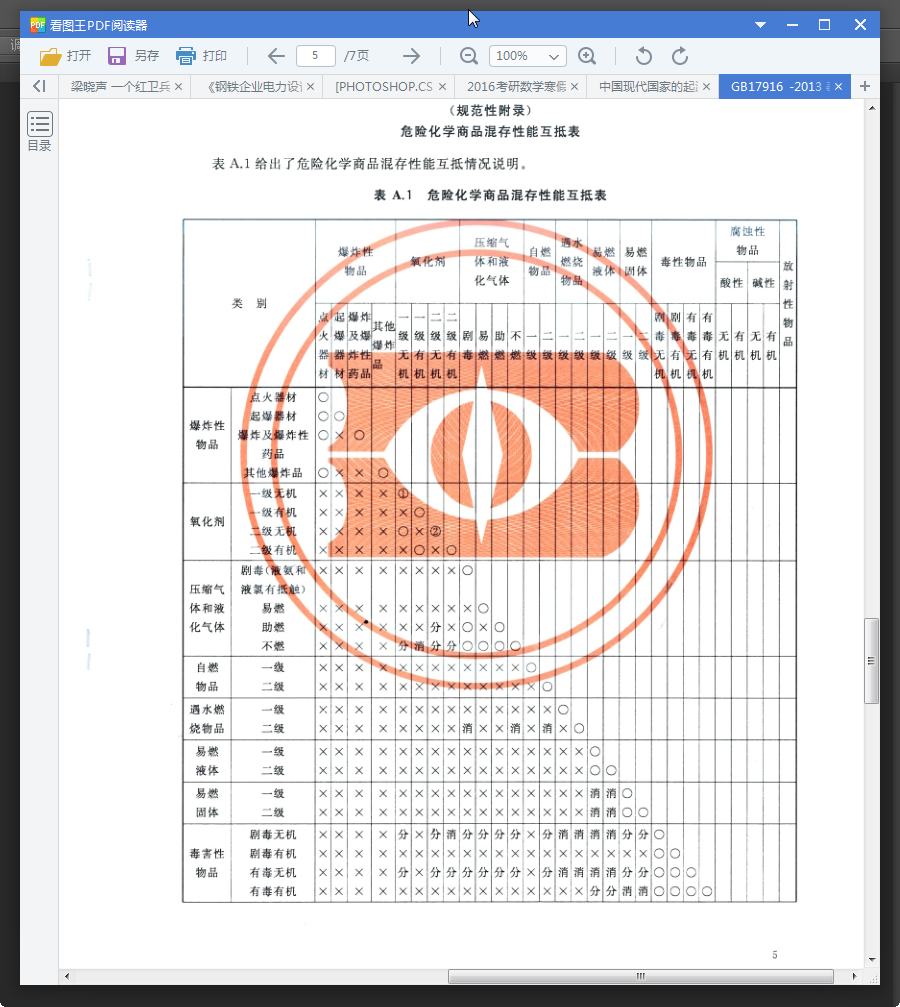Collapse tab list with left arrow
Viewport: 900px width, 1007px height.
tap(39, 86)
